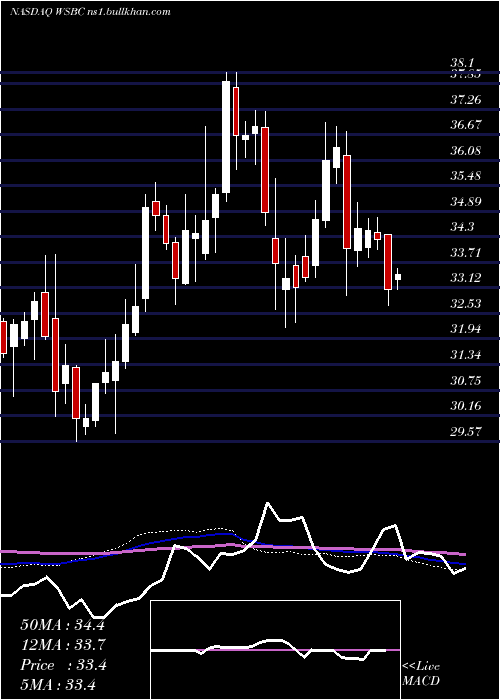500x700 pixels.
Task: Select the 31.94 price axis label
Action: point(465,330)
